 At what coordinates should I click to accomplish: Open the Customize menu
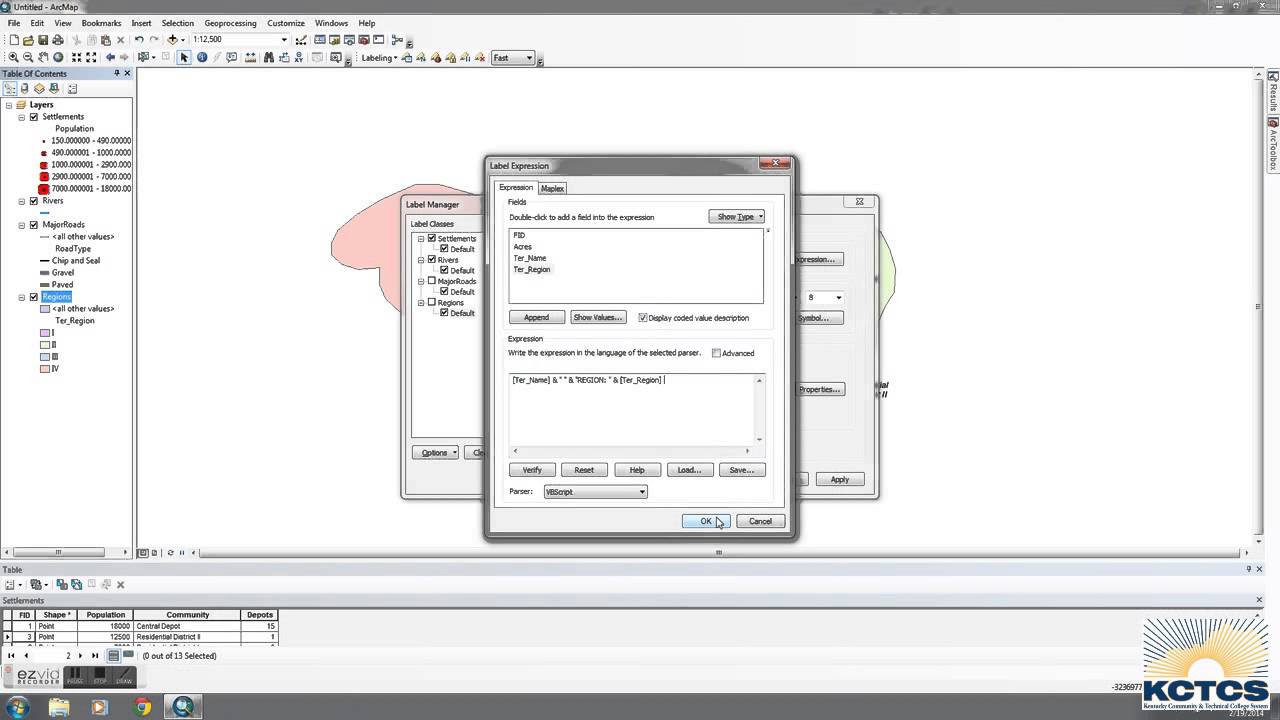tap(286, 23)
